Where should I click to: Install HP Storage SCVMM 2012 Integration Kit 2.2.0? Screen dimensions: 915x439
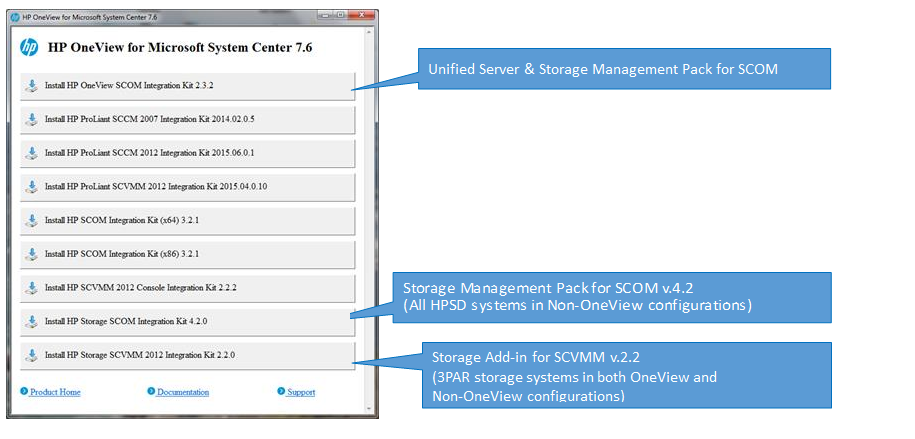(x=187, y=355)
